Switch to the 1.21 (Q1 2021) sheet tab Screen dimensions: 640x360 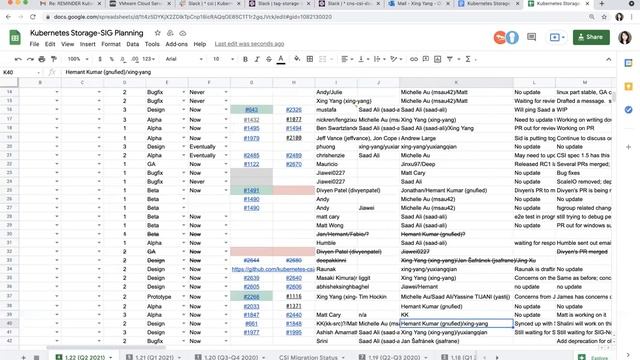(154, 357)
